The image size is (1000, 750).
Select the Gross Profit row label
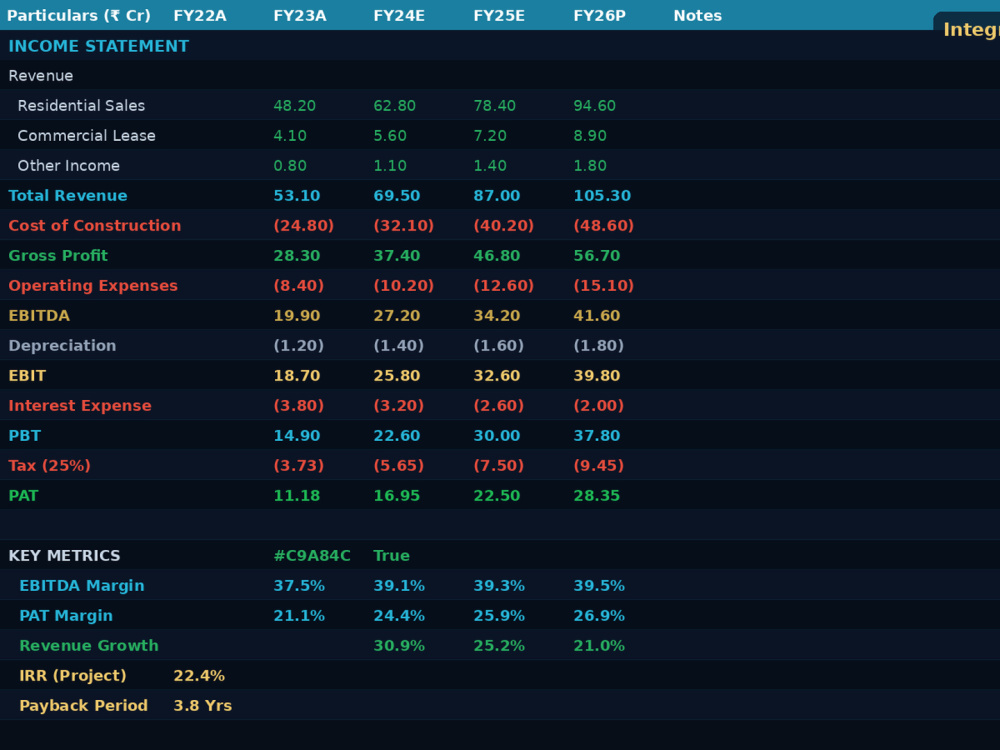[58, 256]
